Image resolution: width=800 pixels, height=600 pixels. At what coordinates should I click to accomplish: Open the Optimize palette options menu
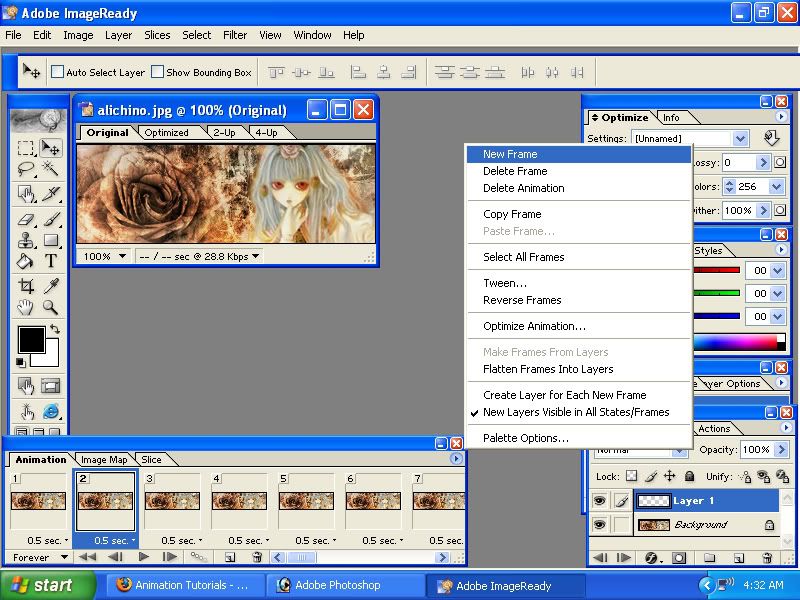pos(781,117)
